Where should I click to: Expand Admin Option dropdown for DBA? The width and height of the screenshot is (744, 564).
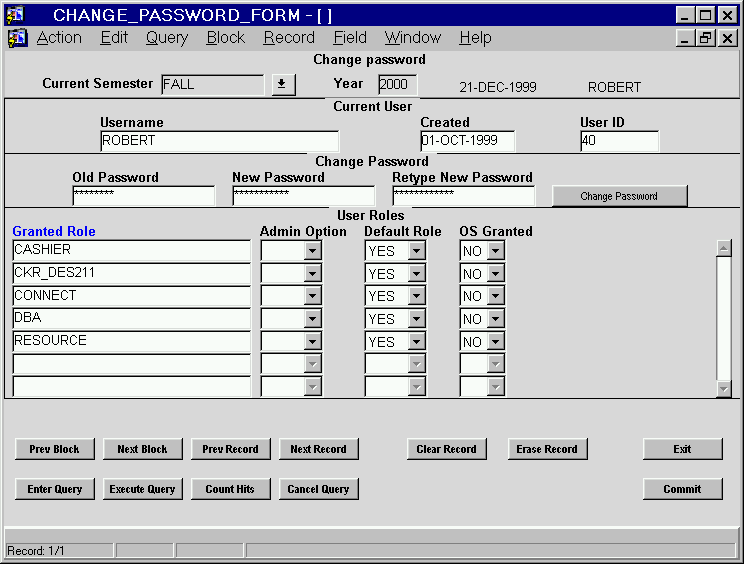[313, 319]
